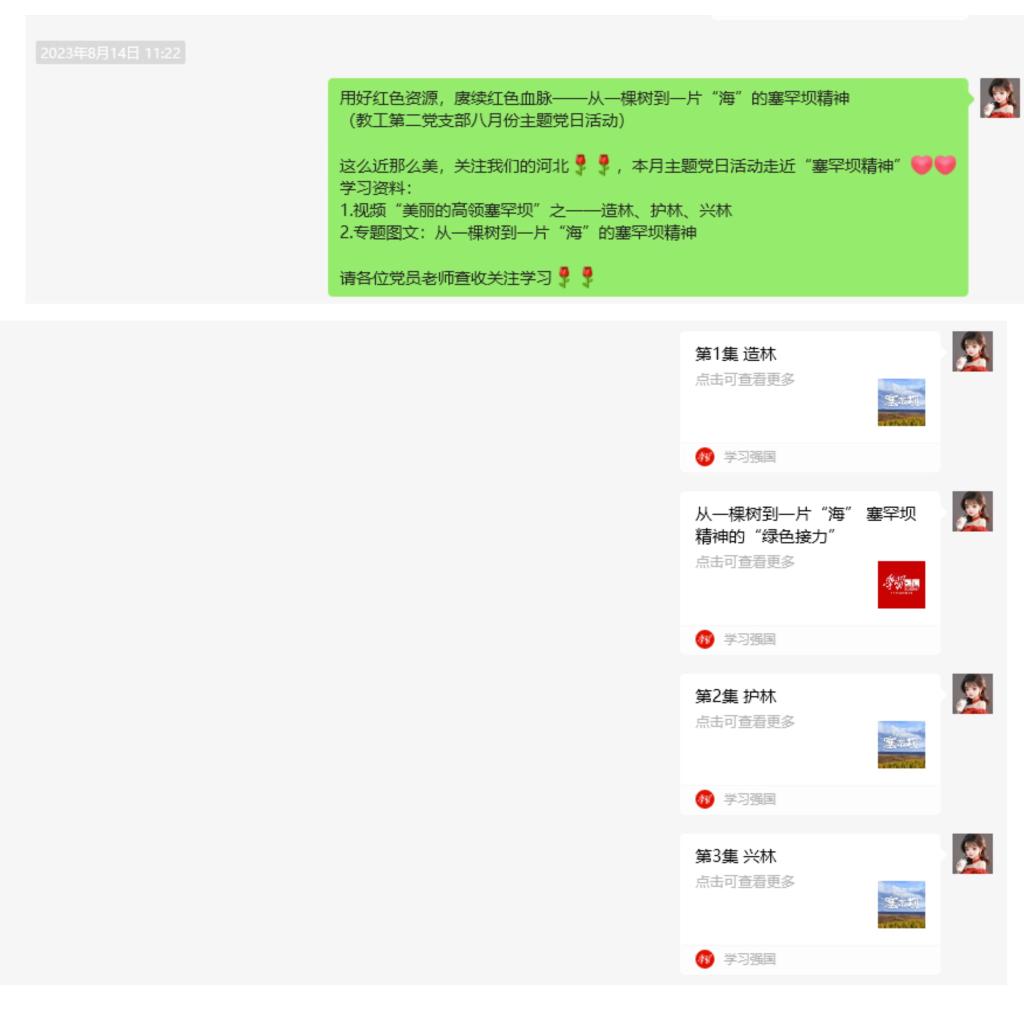Click 学习强国 logo icon in 第3集 兴林 card
Image resolution: width=1024 pixels, height=1024 pixels.
click(x=705, y=959)
